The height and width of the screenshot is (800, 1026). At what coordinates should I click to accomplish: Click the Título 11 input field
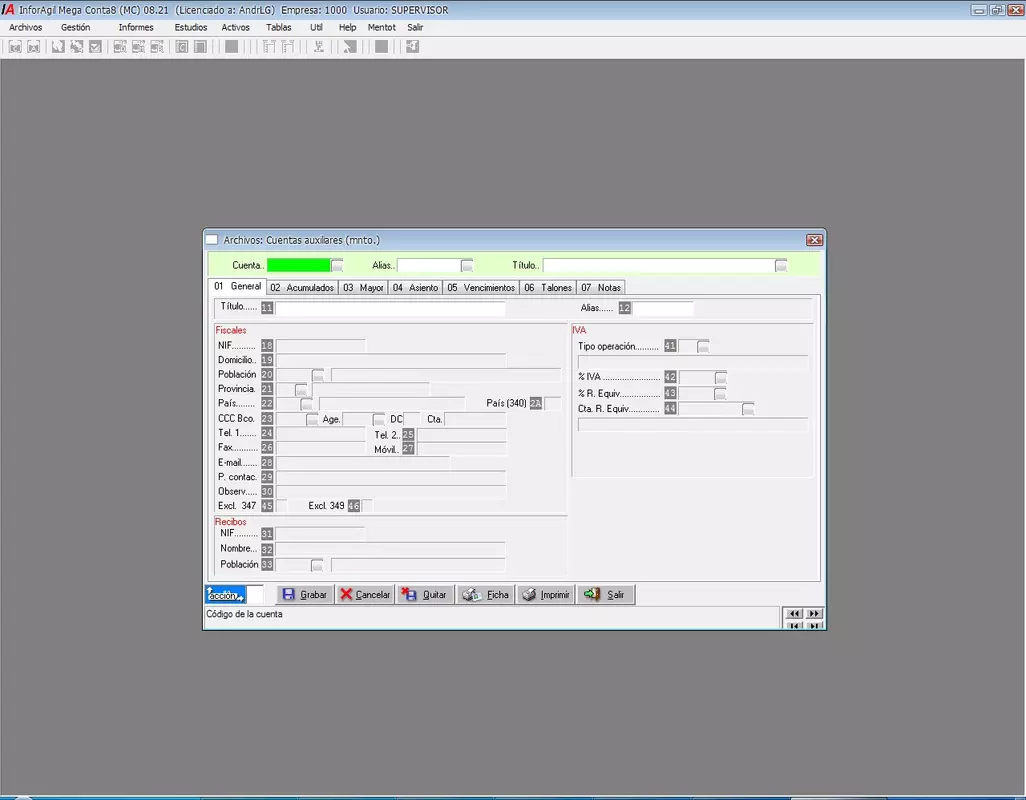pyautogui.click(x=391, y=307)
